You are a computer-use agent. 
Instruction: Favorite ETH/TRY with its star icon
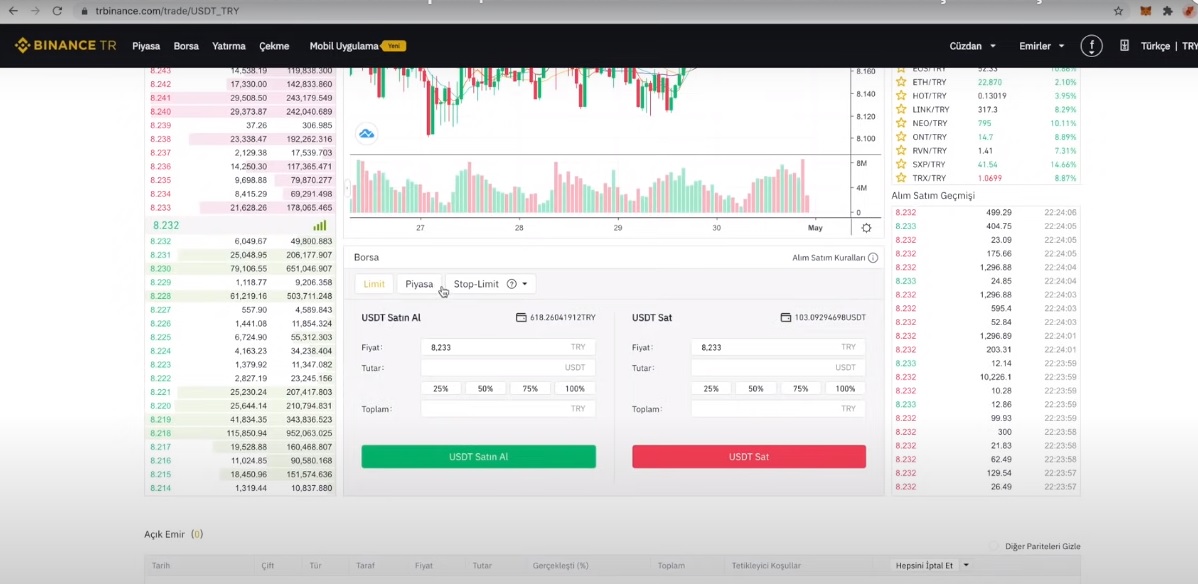pyautogui.click(x=901, y=82)
